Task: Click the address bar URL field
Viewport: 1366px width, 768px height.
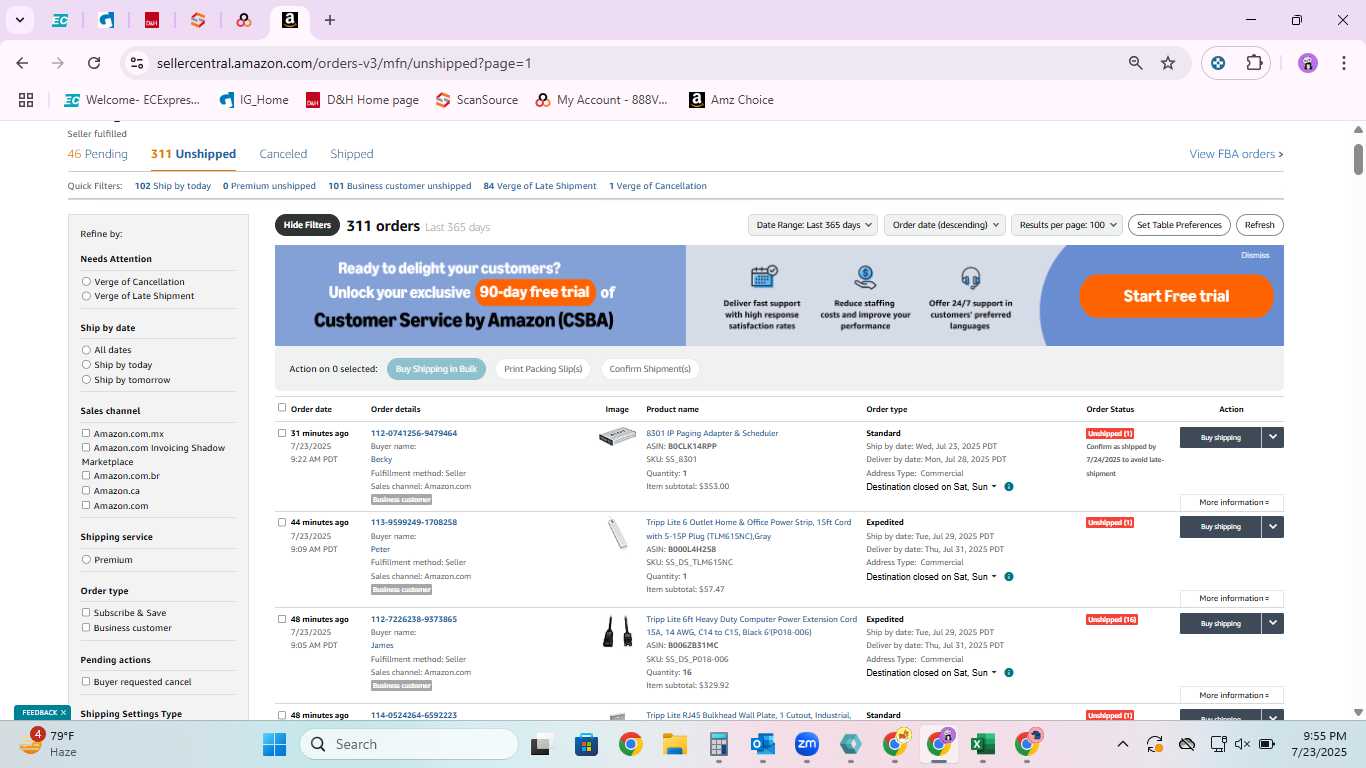Action: (x=630, y=63)
